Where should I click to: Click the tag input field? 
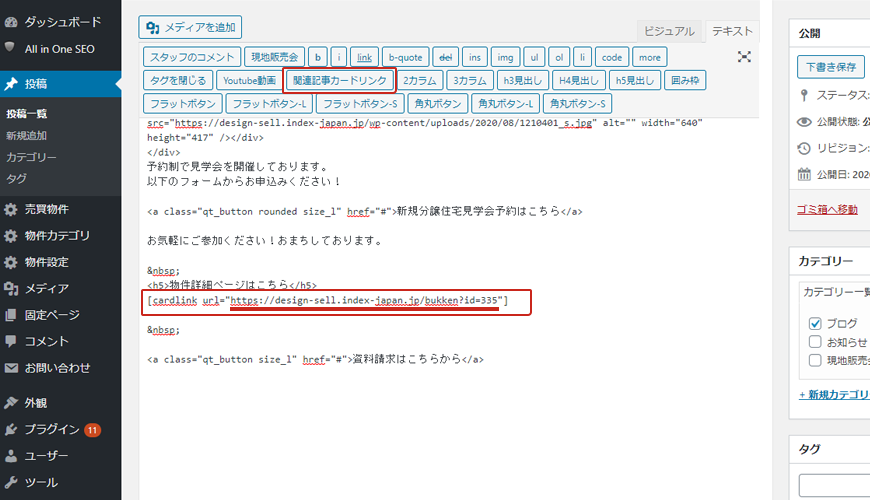click(836, 486)
